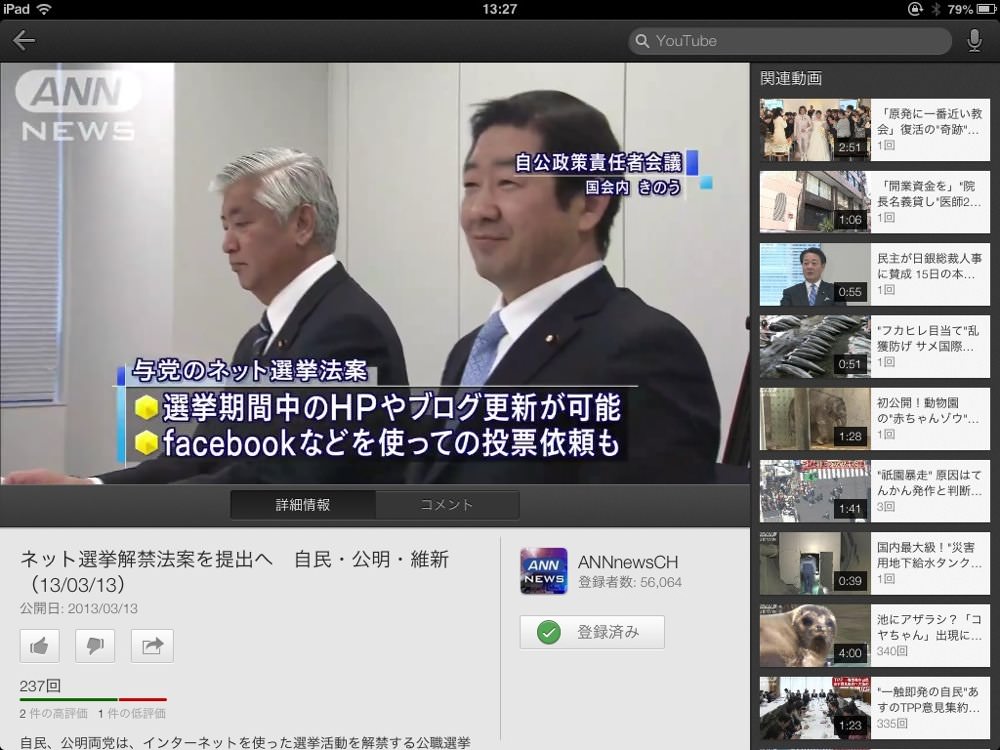Open related video thumbnail lasting 2:51
The width and height of the screenshot is (1000, 750).
tap(815, 129)
